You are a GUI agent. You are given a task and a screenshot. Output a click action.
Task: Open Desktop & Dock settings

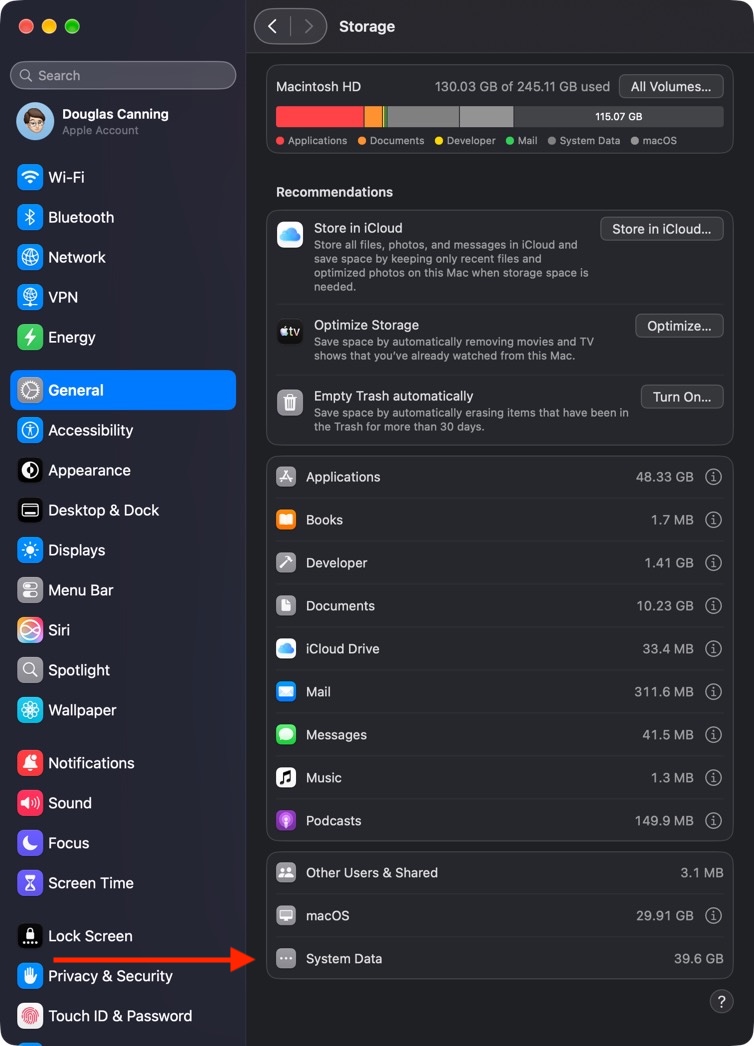tap(123, 510)
